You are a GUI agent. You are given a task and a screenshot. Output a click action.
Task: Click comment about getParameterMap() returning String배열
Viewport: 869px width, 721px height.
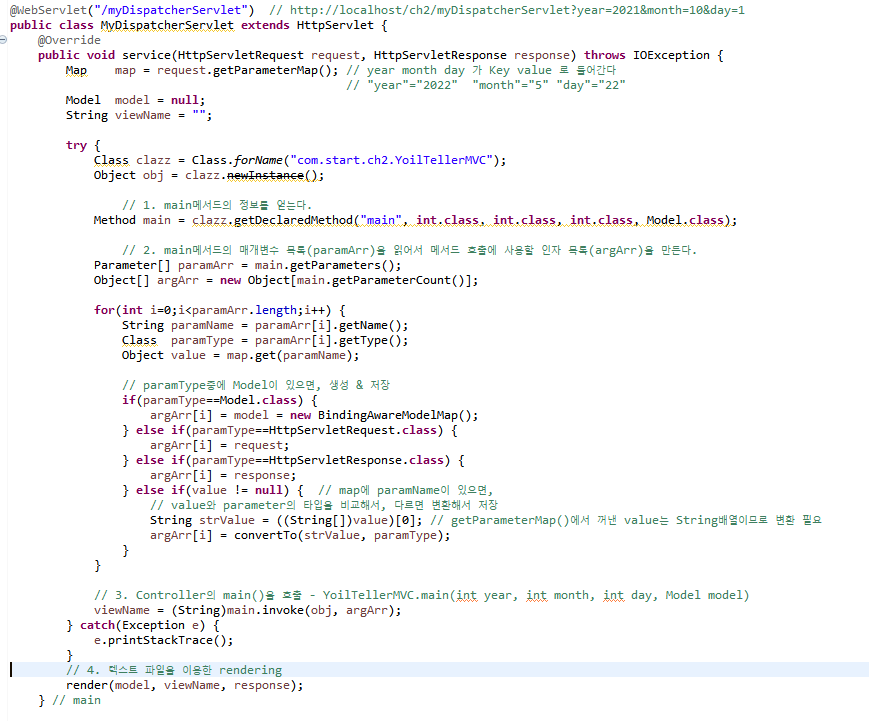click(x=626, y=520)
